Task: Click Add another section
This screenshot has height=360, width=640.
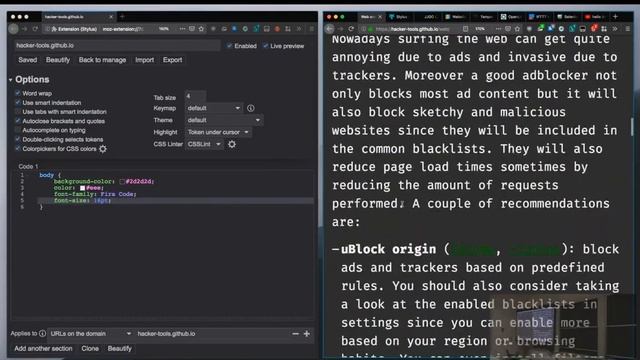Action: 43,349
